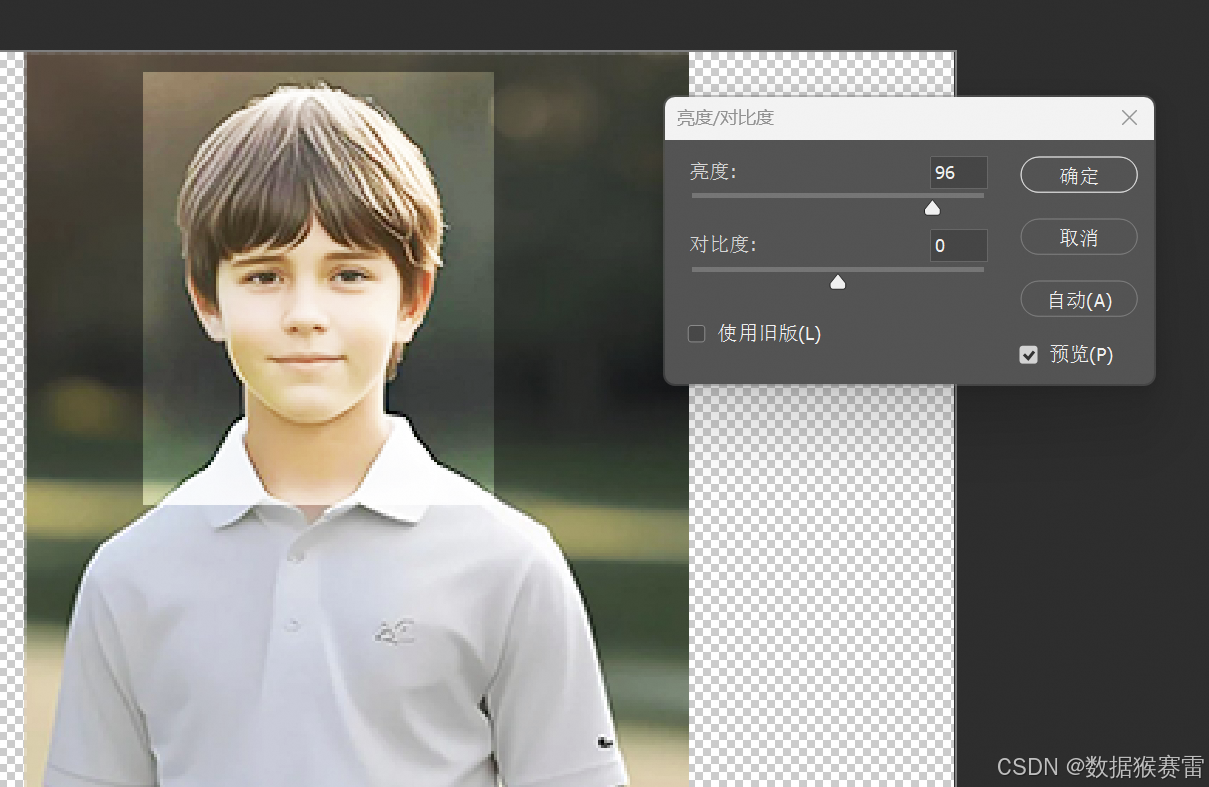Click the 对比度: label

723,244
